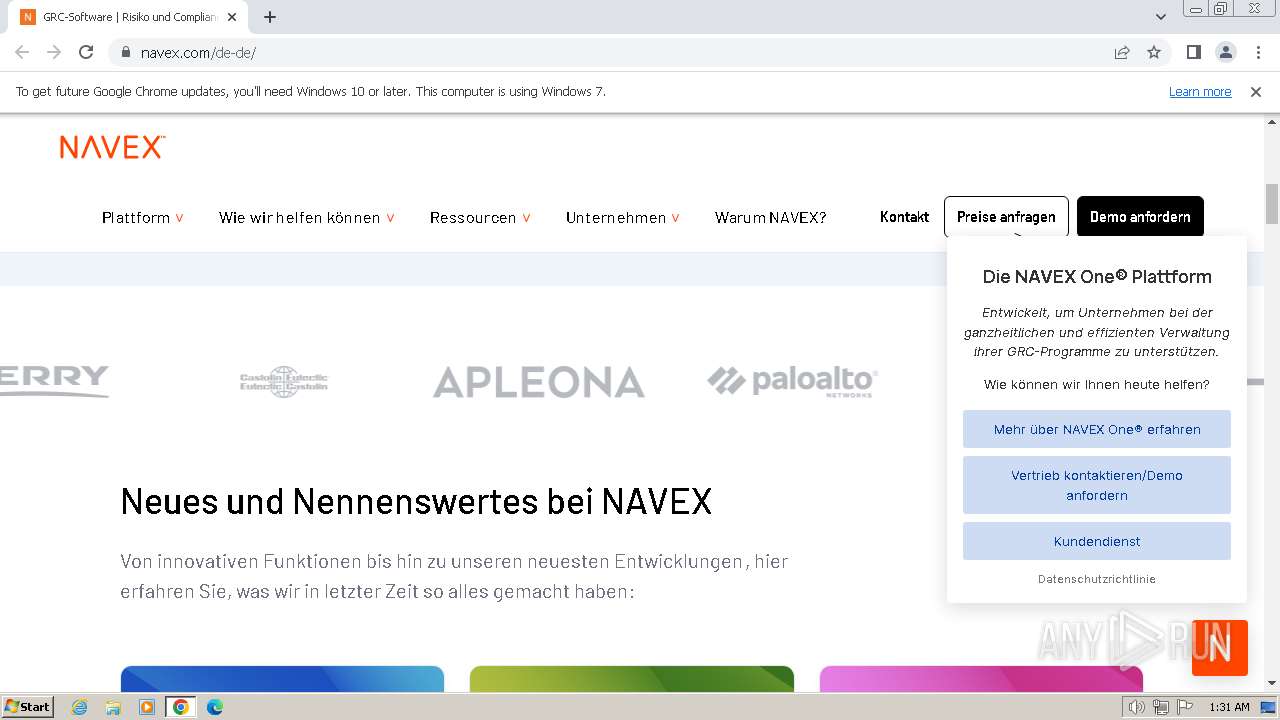Expand the Plattform menu
The image size is (1280, 720).
(x=143, y=217)
